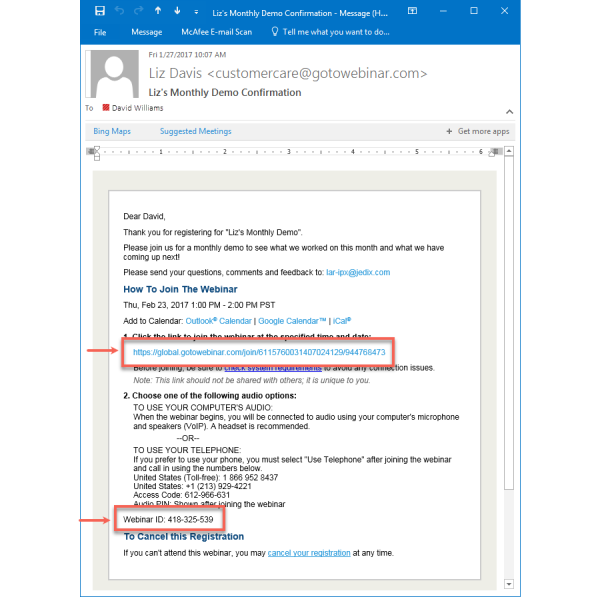This screenshot has width=600, height=597.
Task: Open the Suggested Meetings add-in
Action: coord(196,131)
